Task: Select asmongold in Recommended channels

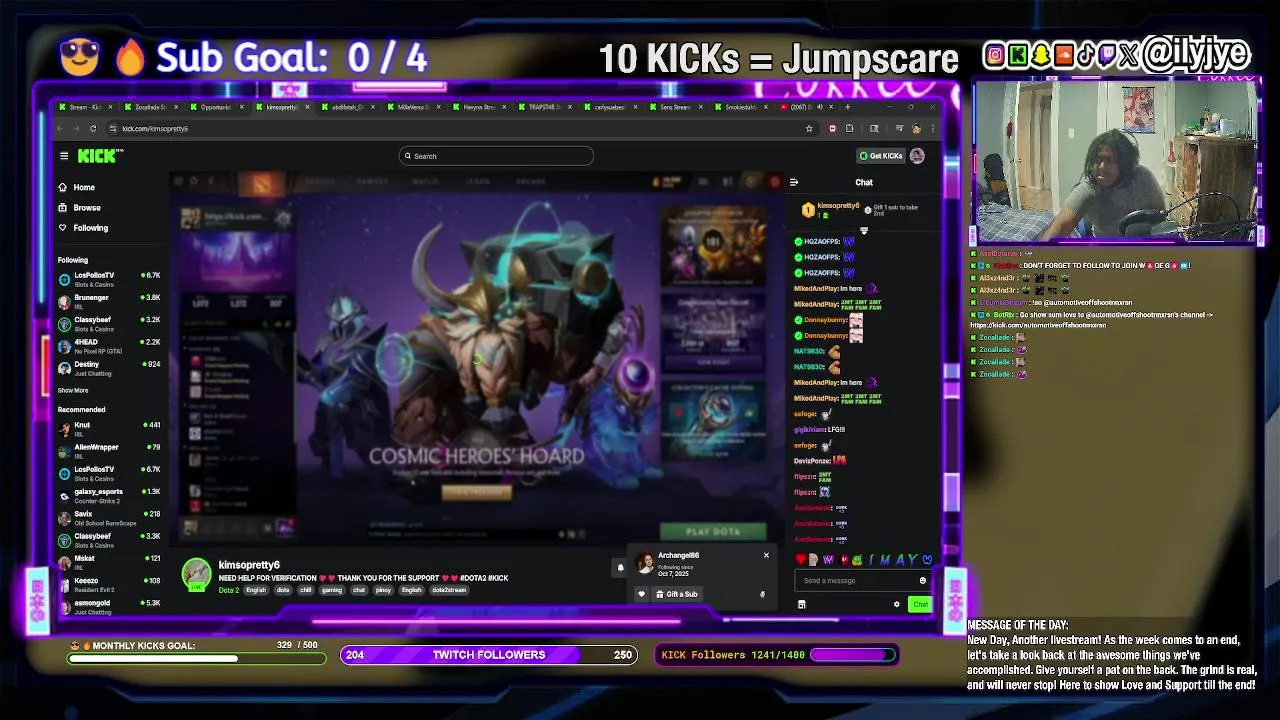Action: point(108,607)
